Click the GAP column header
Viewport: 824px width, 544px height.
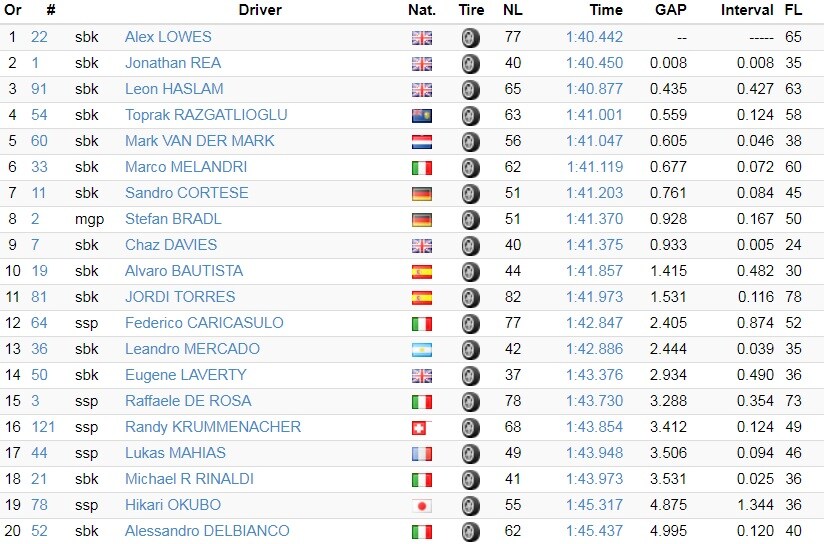point(671,10)
